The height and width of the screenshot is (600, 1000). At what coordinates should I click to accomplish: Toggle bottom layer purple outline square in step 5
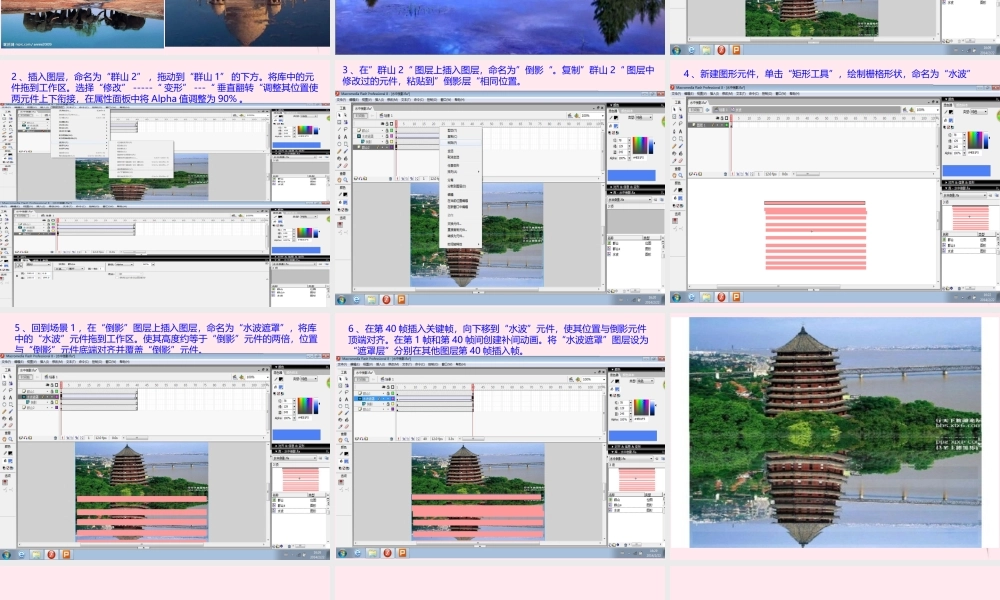click(57, 407)
